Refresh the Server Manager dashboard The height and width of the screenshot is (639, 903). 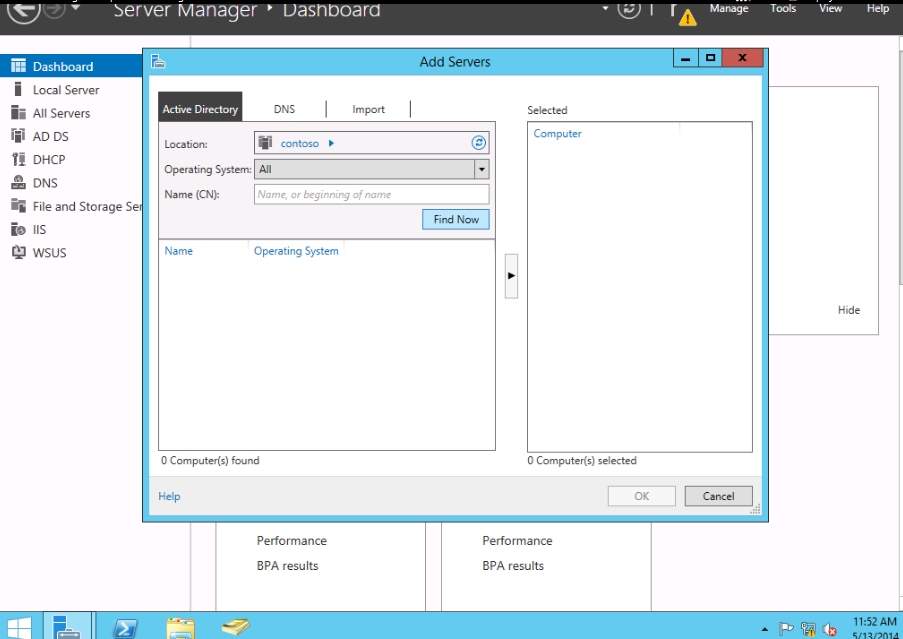[x=629, y=9]
